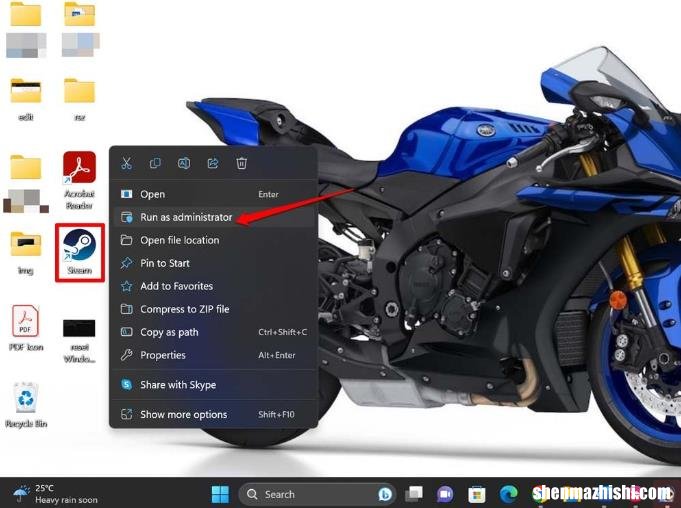Select the Recycle Bin desktop icon
Viewport: 681px width, 508px height.
[x=26, y=405]
